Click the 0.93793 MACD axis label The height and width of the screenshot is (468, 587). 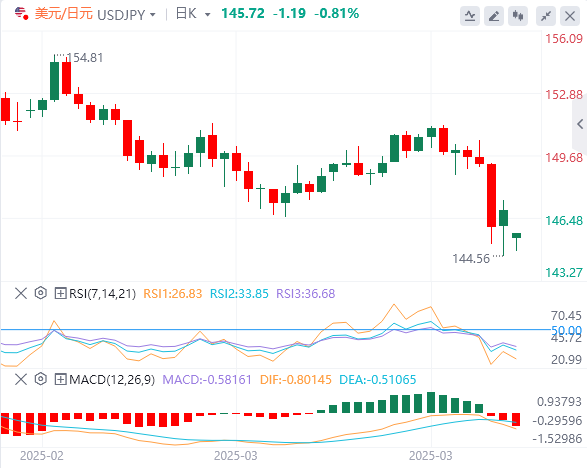click(x=559, y=402)
